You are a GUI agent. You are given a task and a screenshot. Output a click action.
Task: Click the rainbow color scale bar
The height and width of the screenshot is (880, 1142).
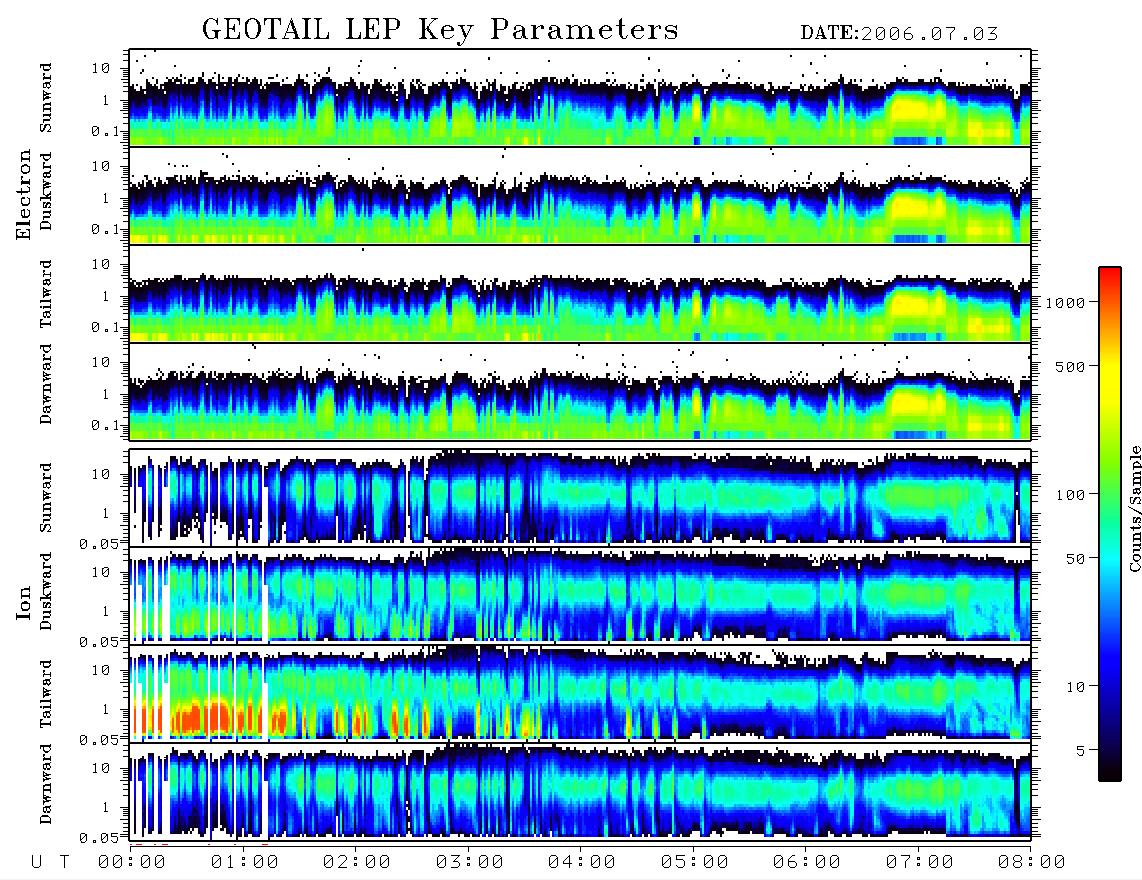point(1110,524)
